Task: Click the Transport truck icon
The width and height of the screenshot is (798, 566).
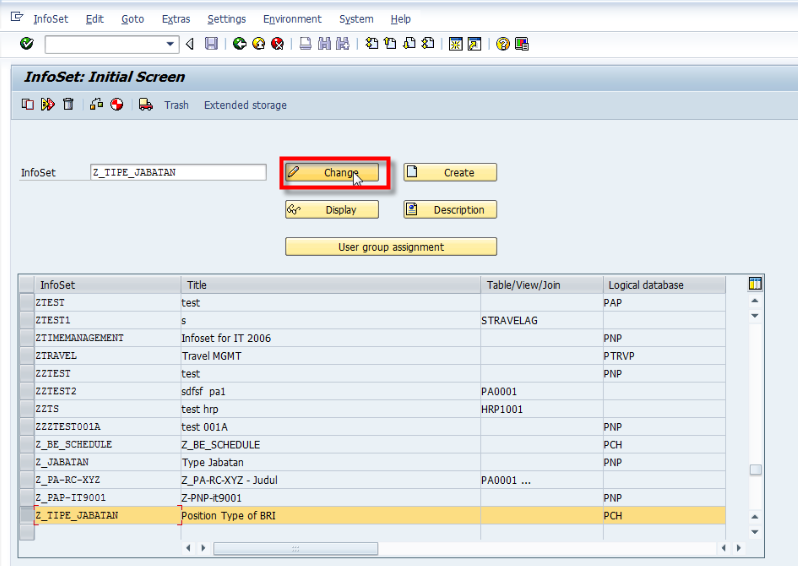Action: 146,105
